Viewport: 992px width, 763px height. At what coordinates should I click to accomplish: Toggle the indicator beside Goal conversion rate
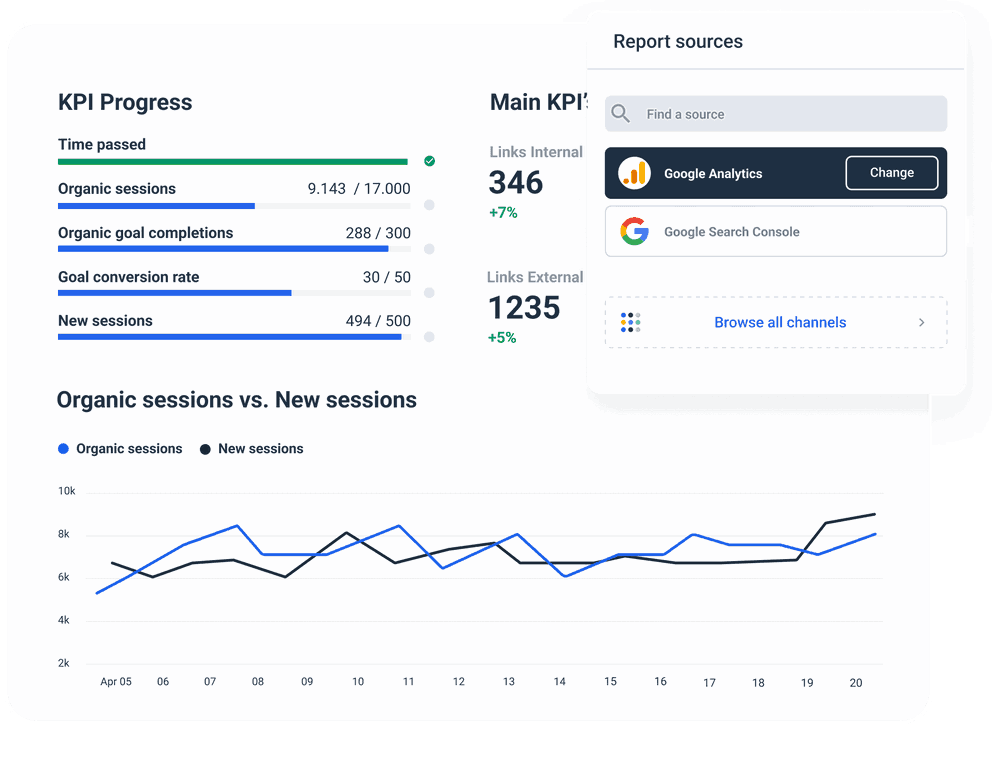coord(429,293)
